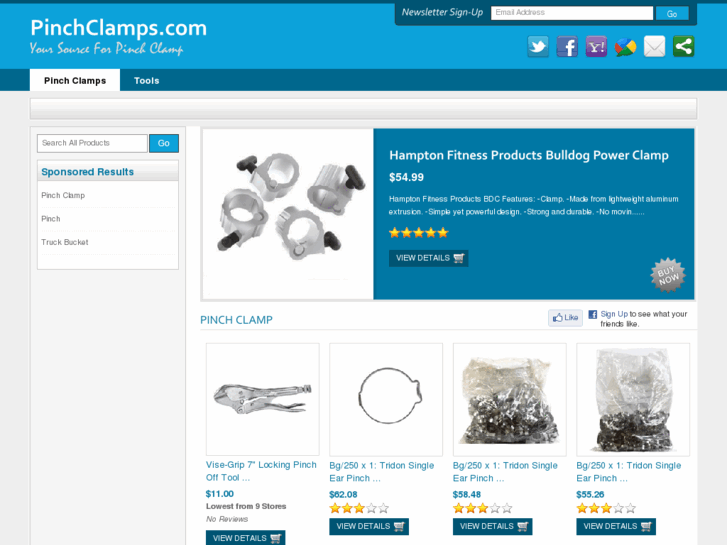Switch to the Tools tab
The height and width of the screenshot is (545, 727).
147,81
